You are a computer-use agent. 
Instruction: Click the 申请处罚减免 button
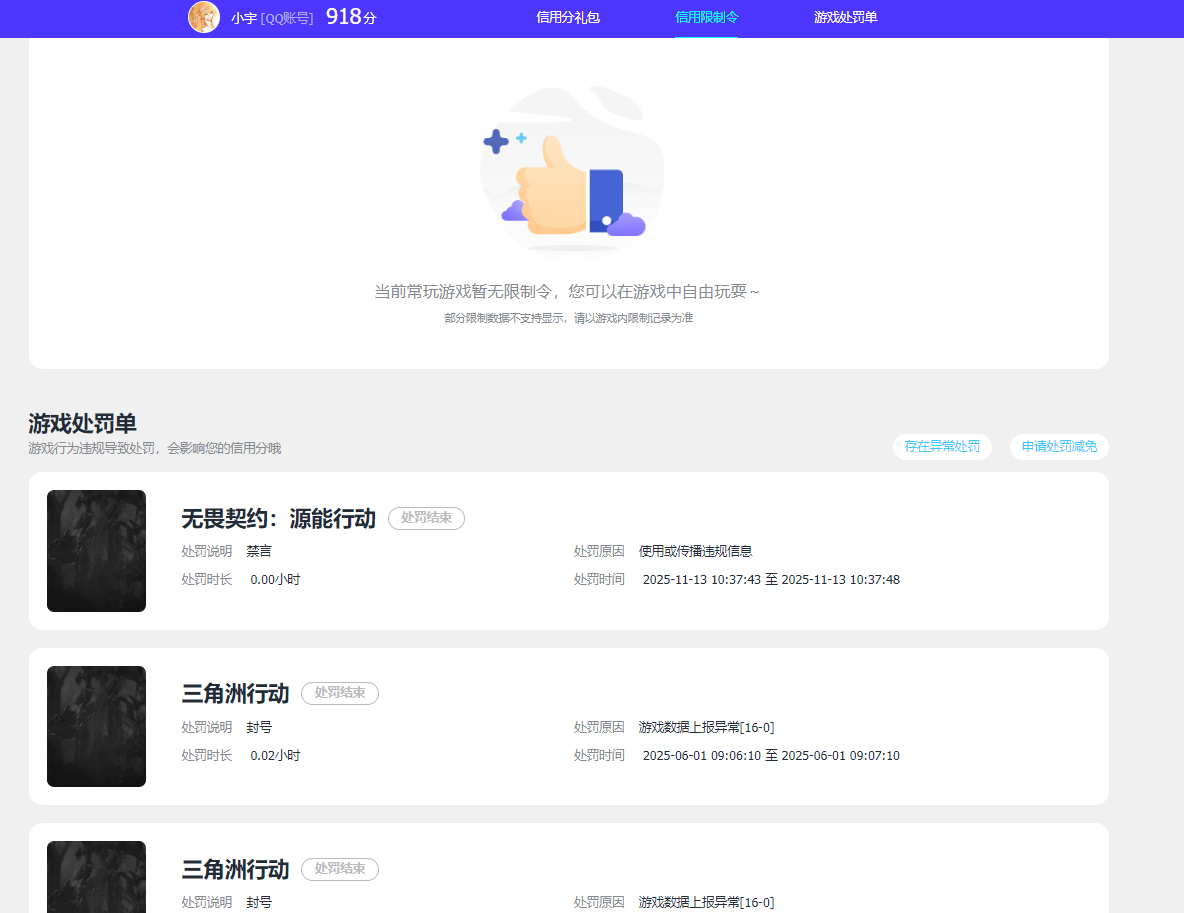1059,446
